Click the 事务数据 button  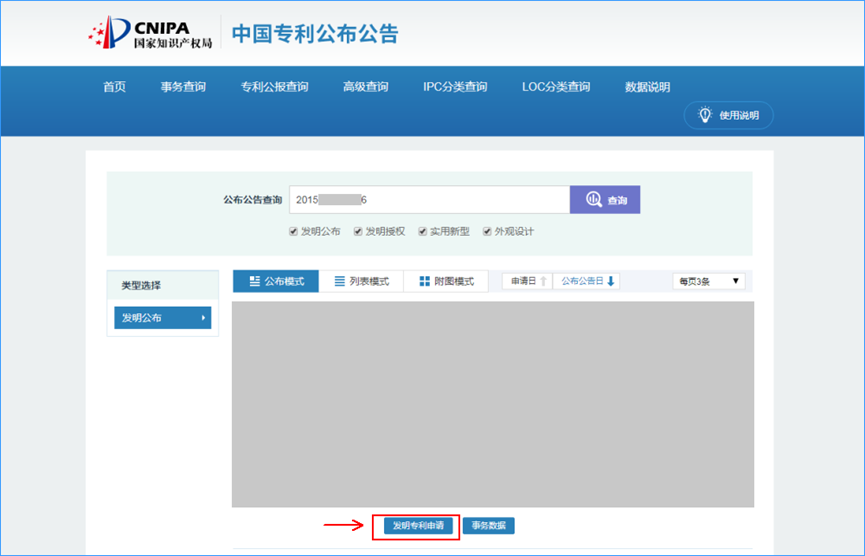click(489, 526)
